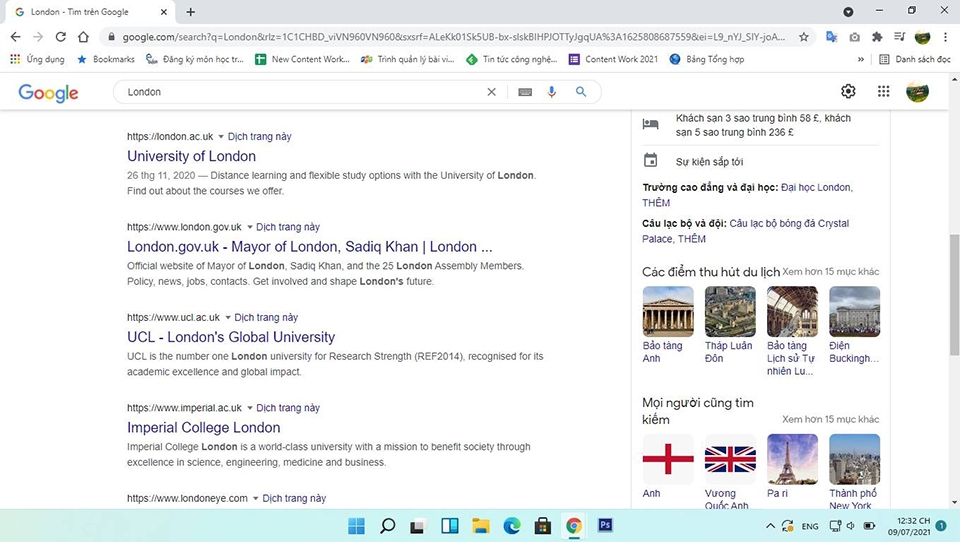The width and height of the screenshot is (960, 542).
Task: Show more hidden bookmarks with chevron
Action: (861, 59)
